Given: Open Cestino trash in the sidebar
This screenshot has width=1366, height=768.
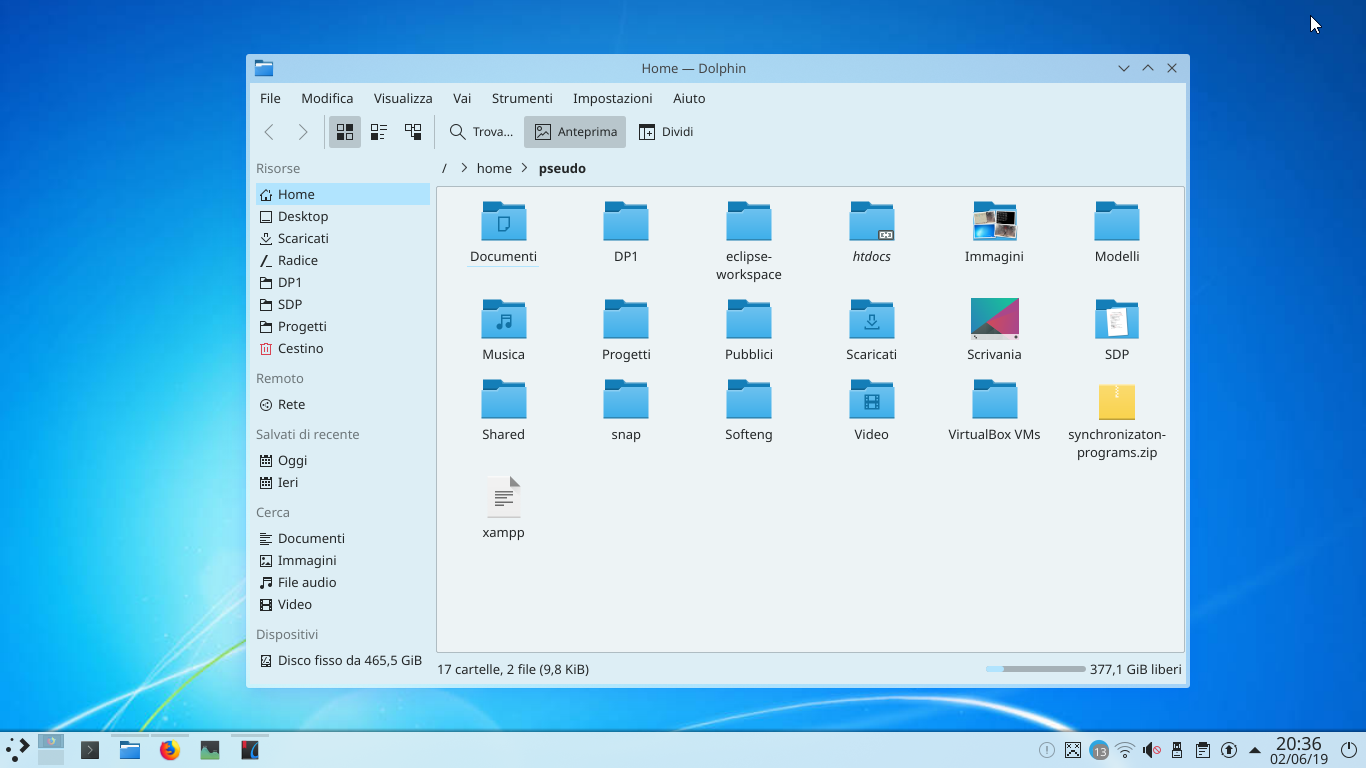Looking at the screenshot, I should pyautogui.click(x=343, y=348).
